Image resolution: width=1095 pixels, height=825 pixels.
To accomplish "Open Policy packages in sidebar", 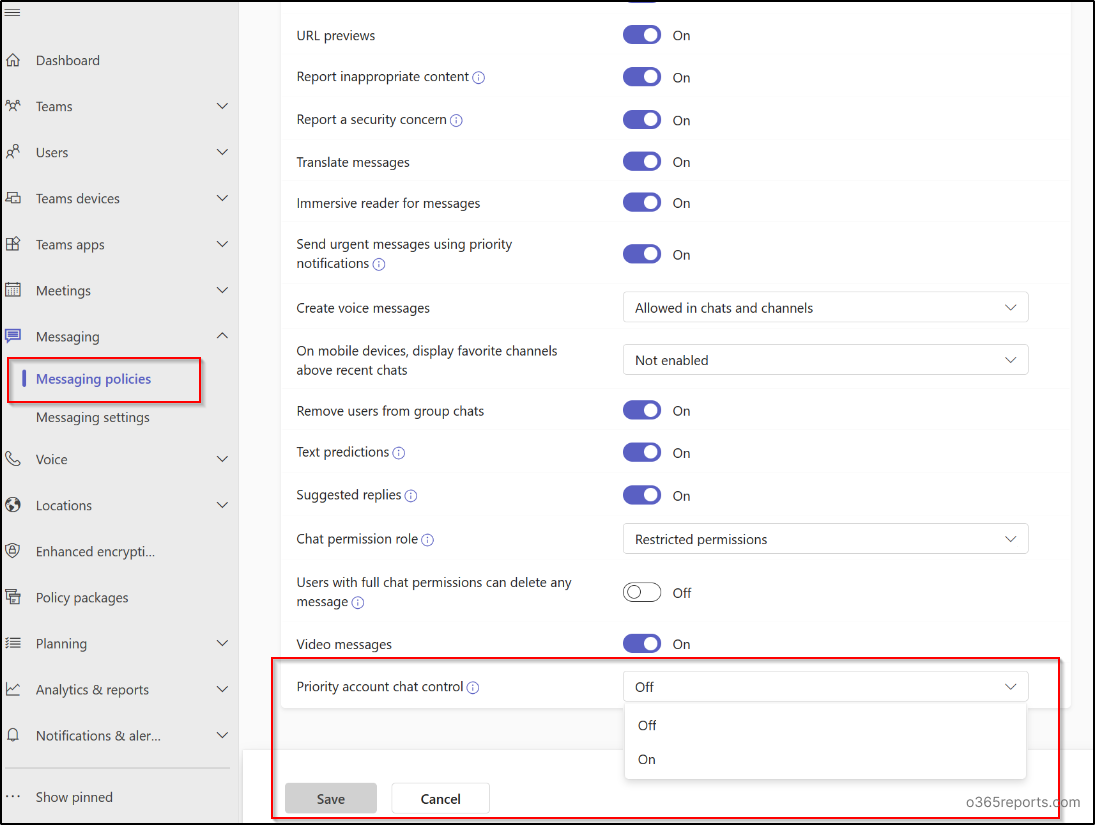I will click(82, 597).
